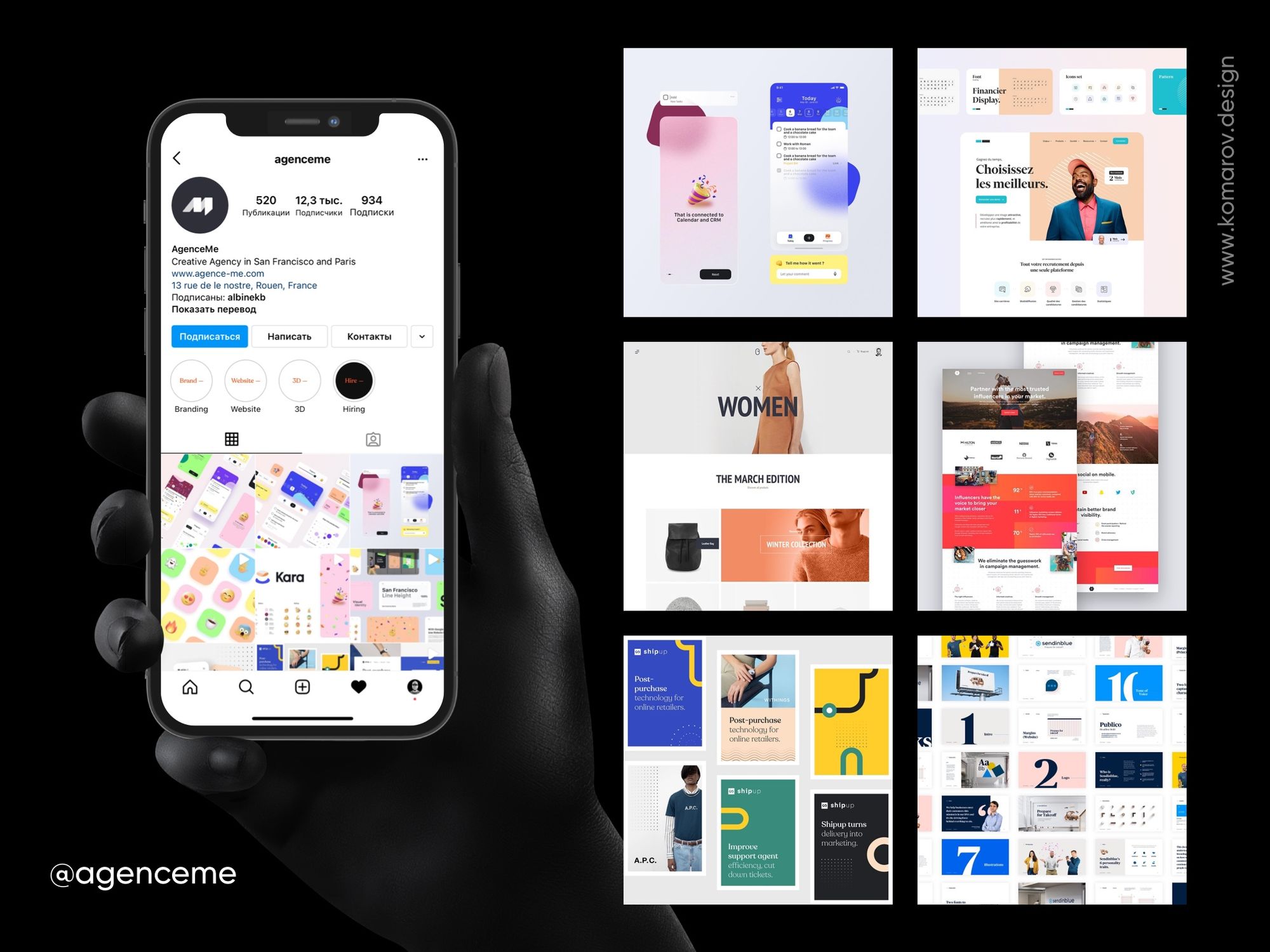Click the tagged posts icon

368,437
